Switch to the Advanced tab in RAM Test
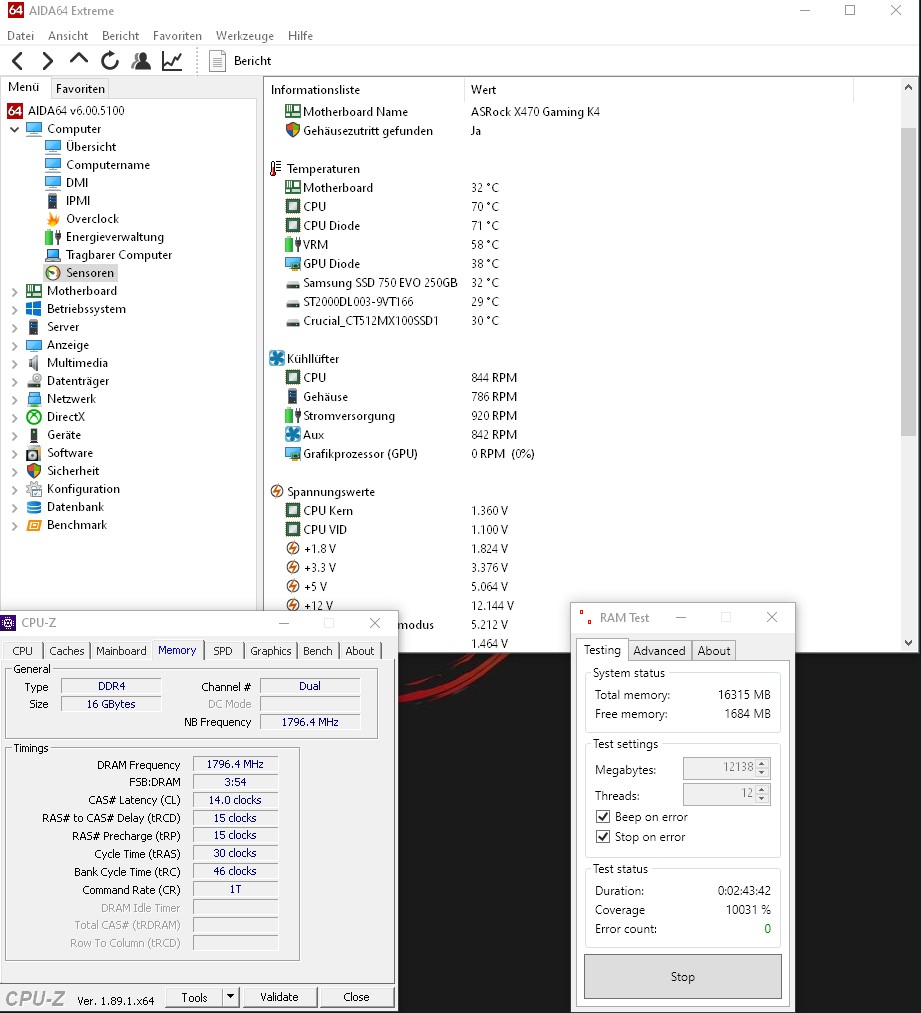 (x=659, y=651)
